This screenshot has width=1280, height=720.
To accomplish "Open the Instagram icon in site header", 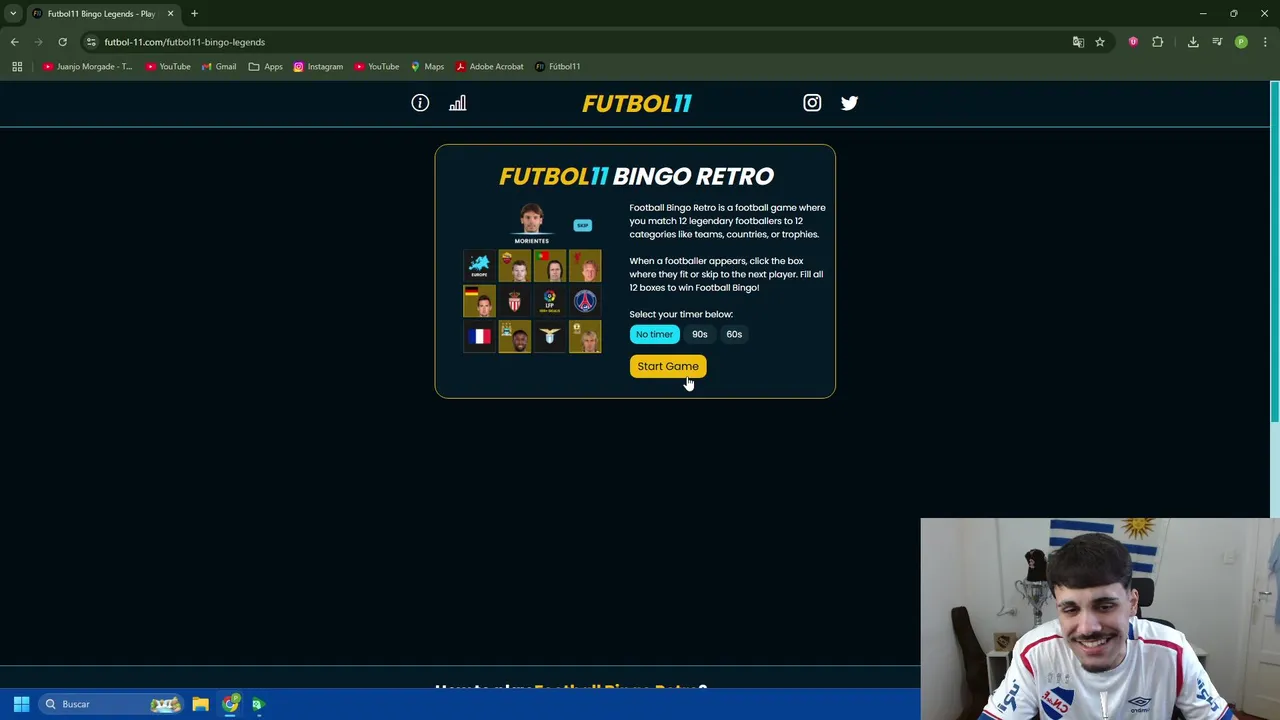I will click(812, 103).
